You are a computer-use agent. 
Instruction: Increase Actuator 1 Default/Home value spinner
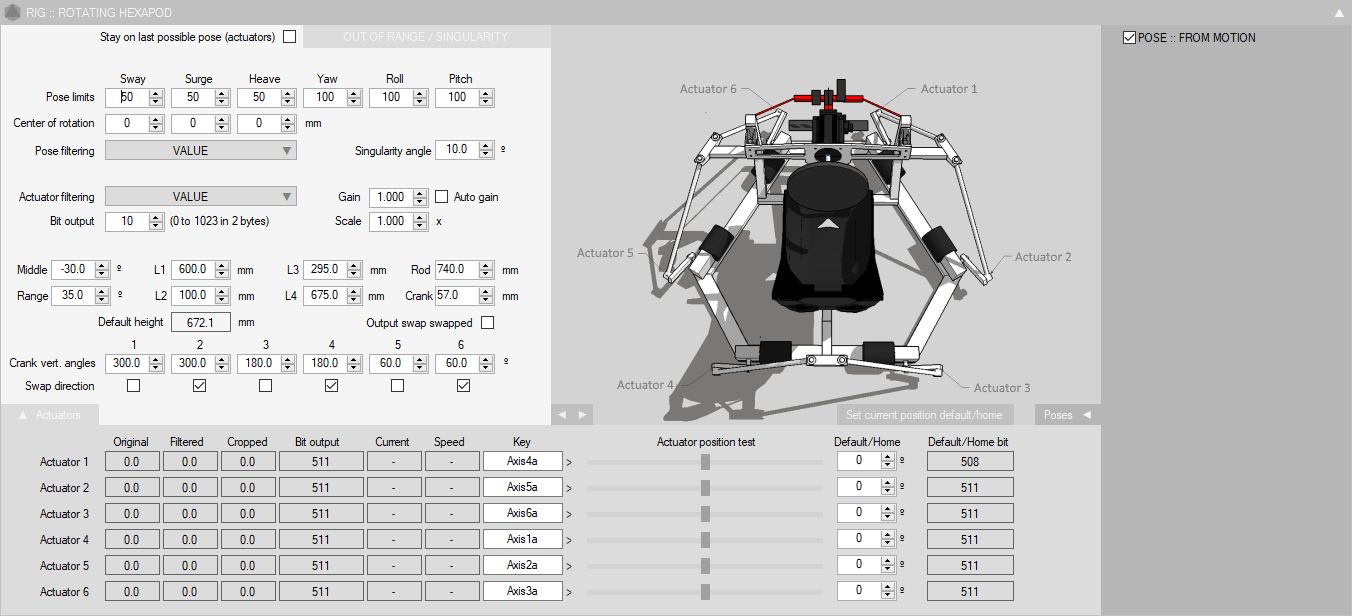[x=887, y=458]
